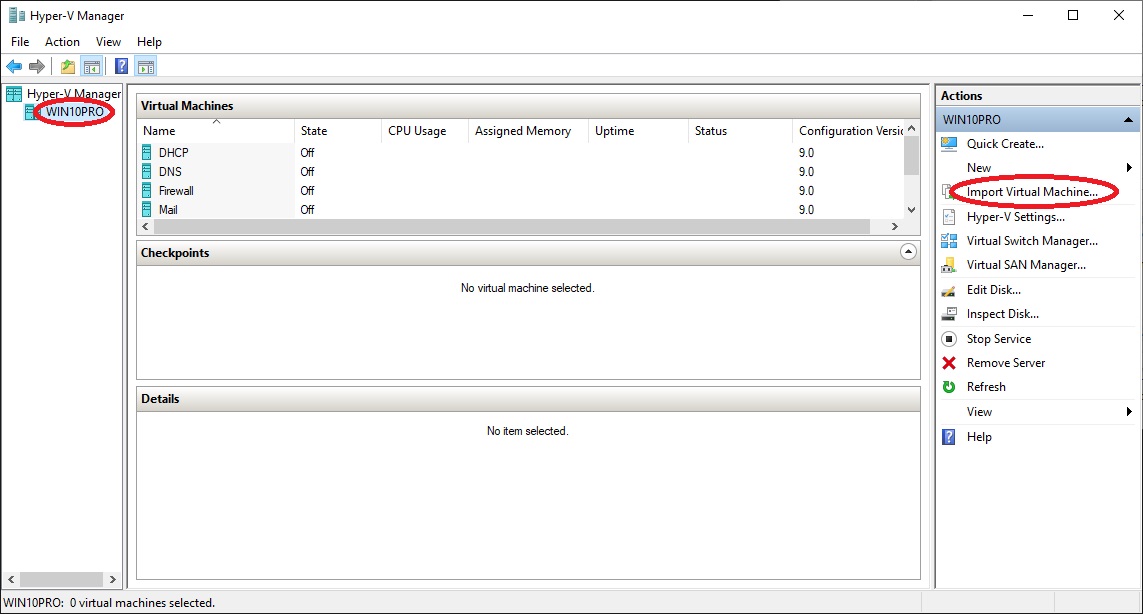Click the Virtual Switch Manager icon
This screenshot has width=1143, height=614.
click(x=948, y=241)
